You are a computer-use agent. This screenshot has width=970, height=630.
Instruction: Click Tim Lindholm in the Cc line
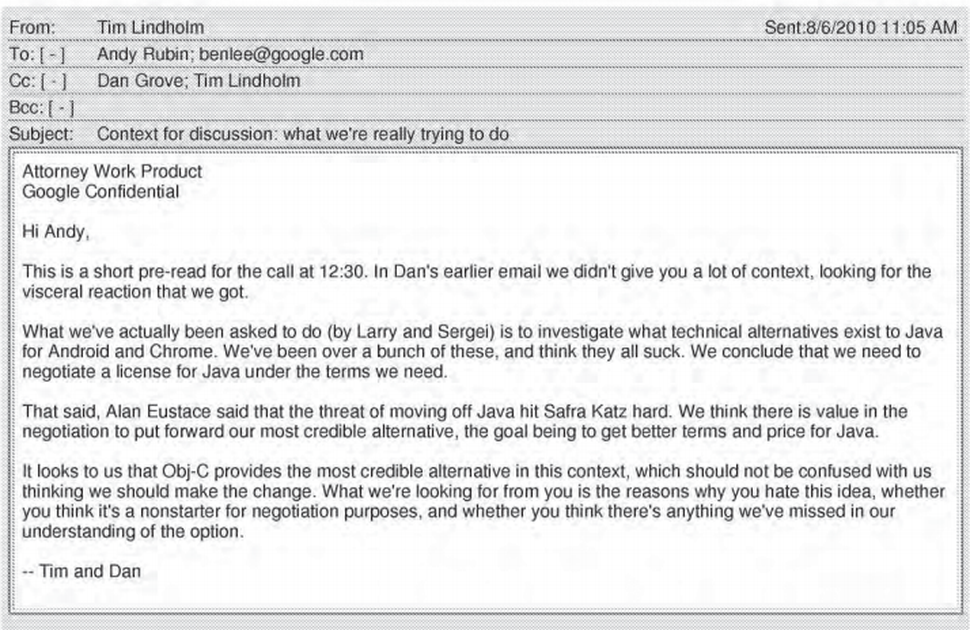pos(247,81)
